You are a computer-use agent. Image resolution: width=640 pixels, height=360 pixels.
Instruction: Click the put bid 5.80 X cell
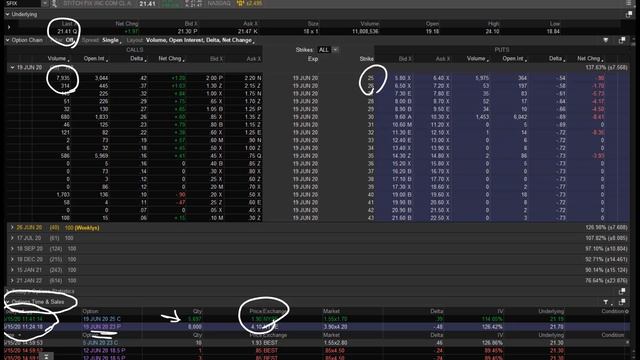pos(403,78)
